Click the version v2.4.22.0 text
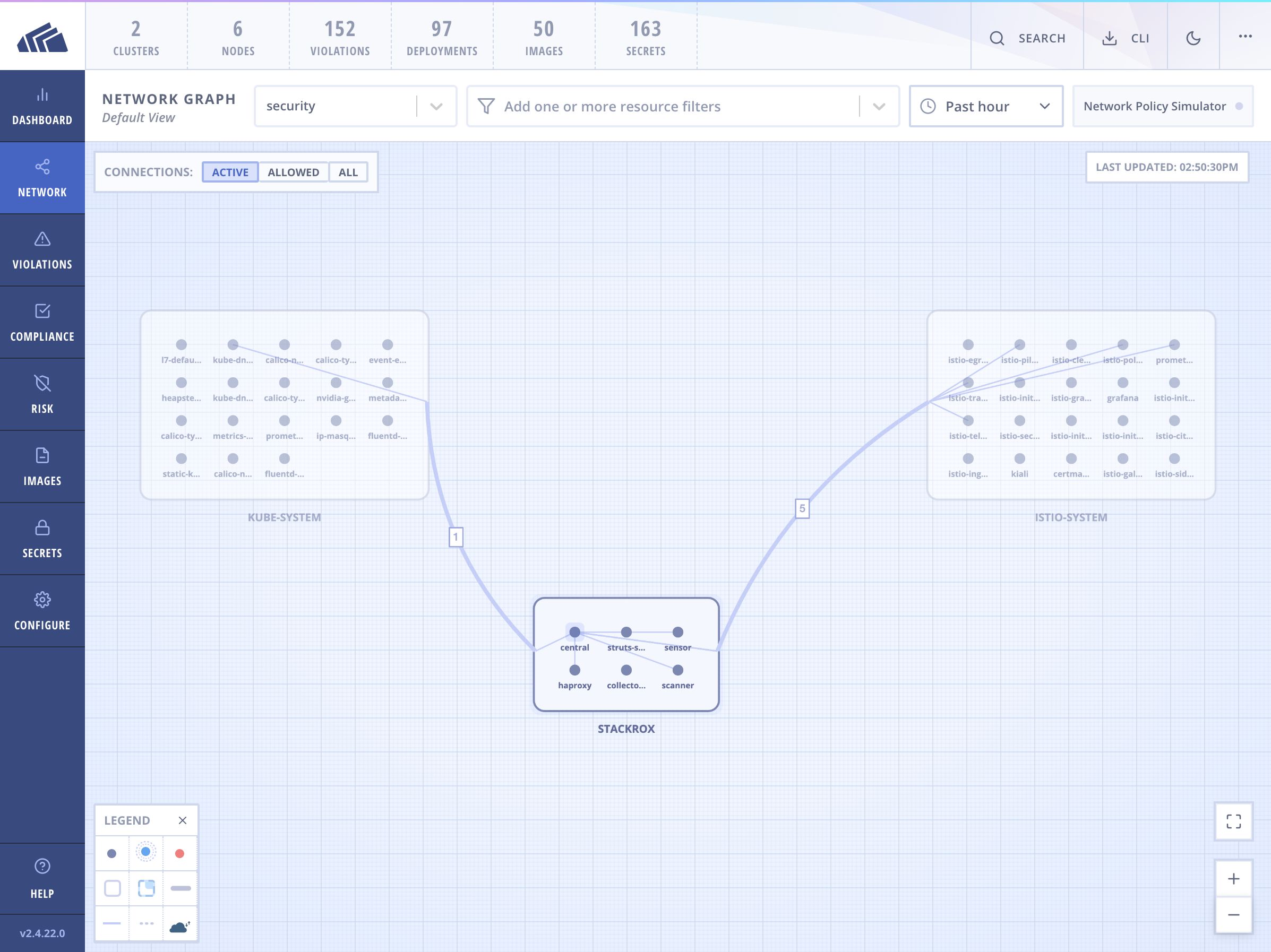 [42, 933]
